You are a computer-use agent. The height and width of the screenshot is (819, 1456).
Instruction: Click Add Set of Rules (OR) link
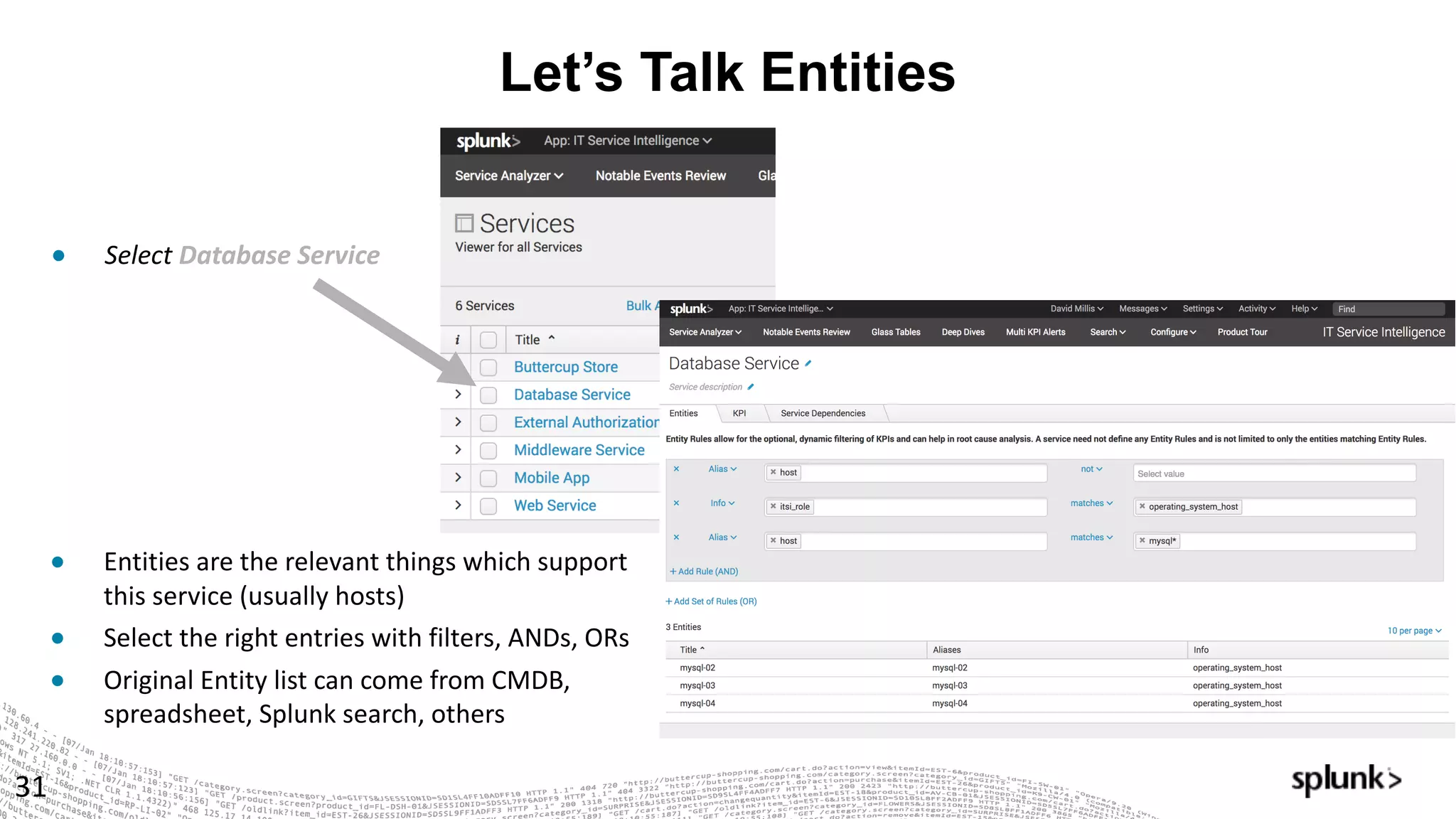(x=711, y=601)
